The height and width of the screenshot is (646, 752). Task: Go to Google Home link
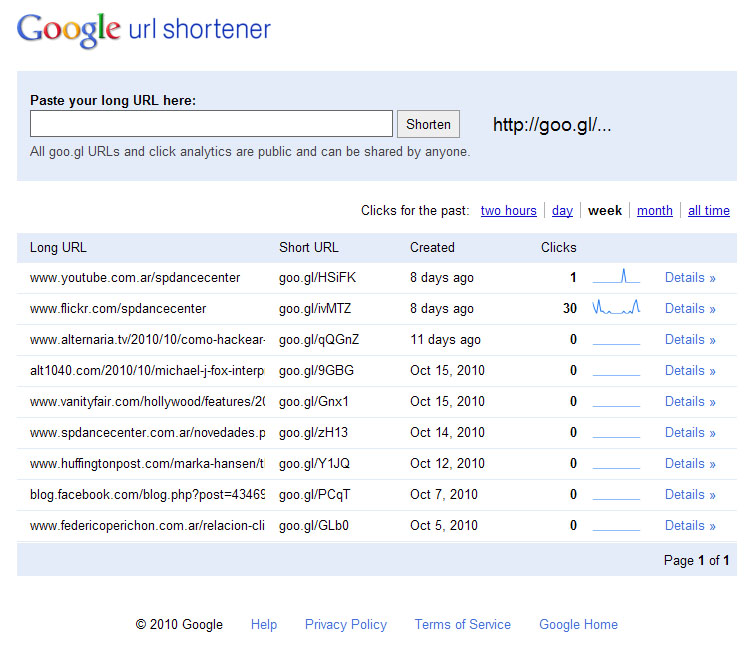click(578, 624)
